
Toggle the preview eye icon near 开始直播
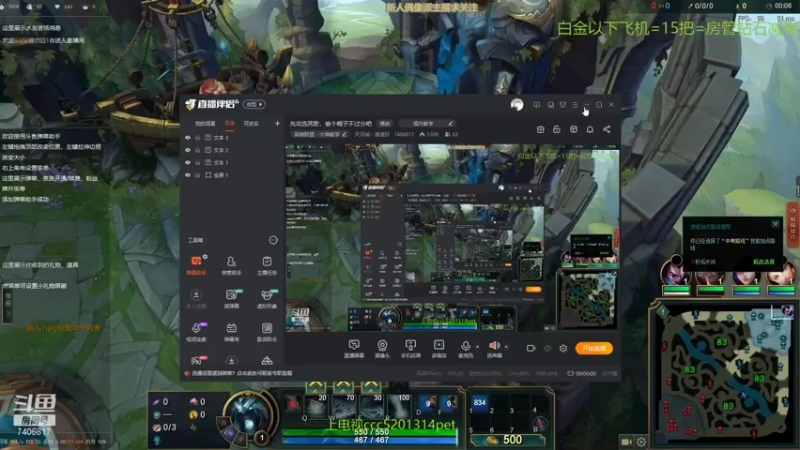547,348
